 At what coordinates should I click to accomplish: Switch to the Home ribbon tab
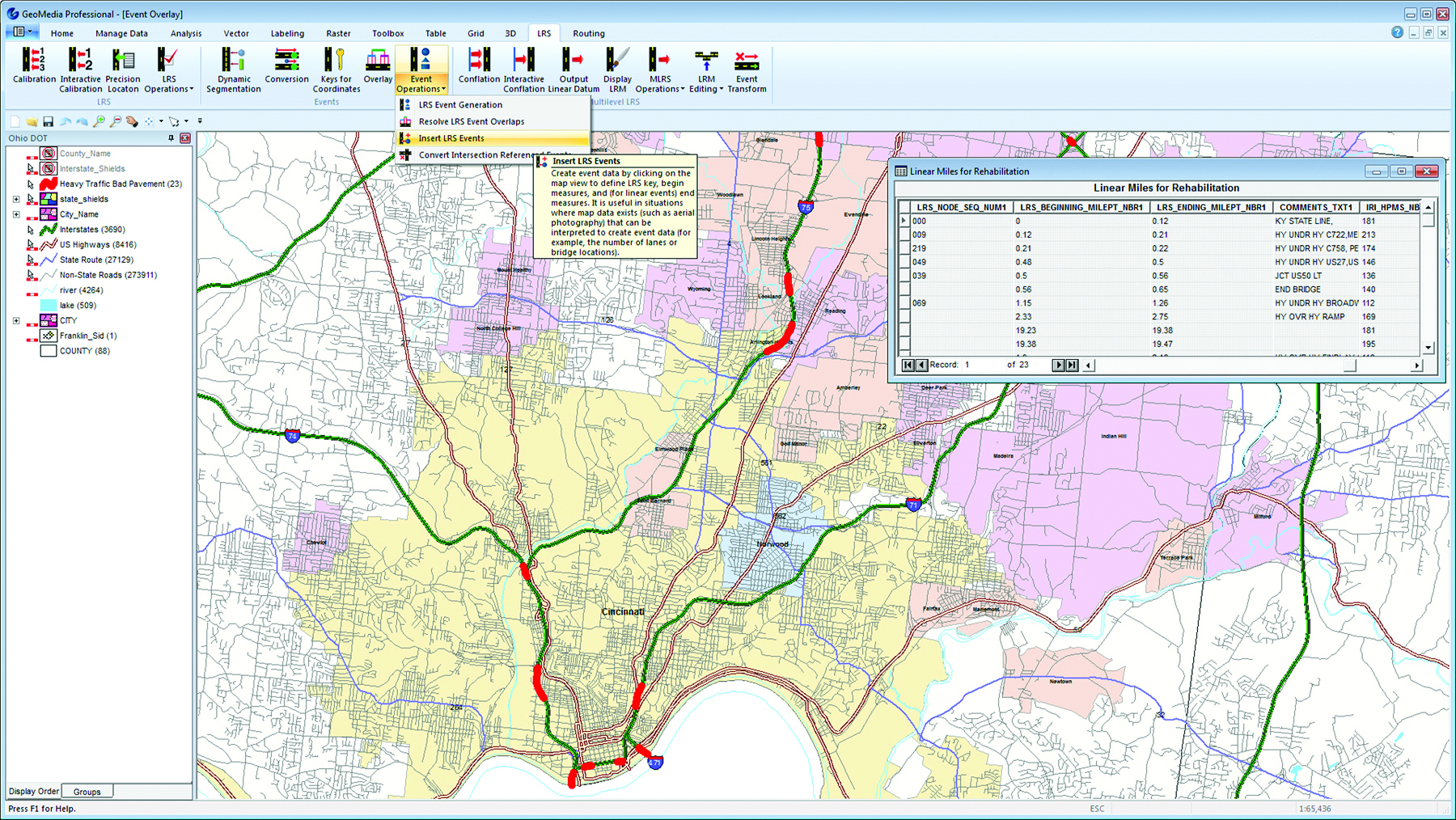pyautogui.click(x=62, y=33)
